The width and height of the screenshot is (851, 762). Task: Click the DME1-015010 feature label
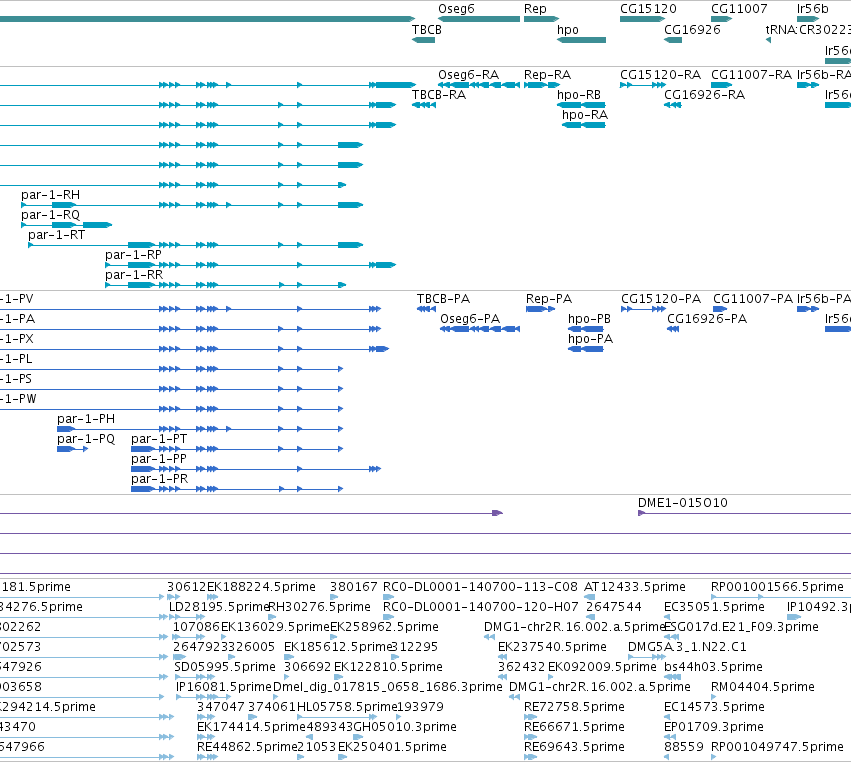683,503
